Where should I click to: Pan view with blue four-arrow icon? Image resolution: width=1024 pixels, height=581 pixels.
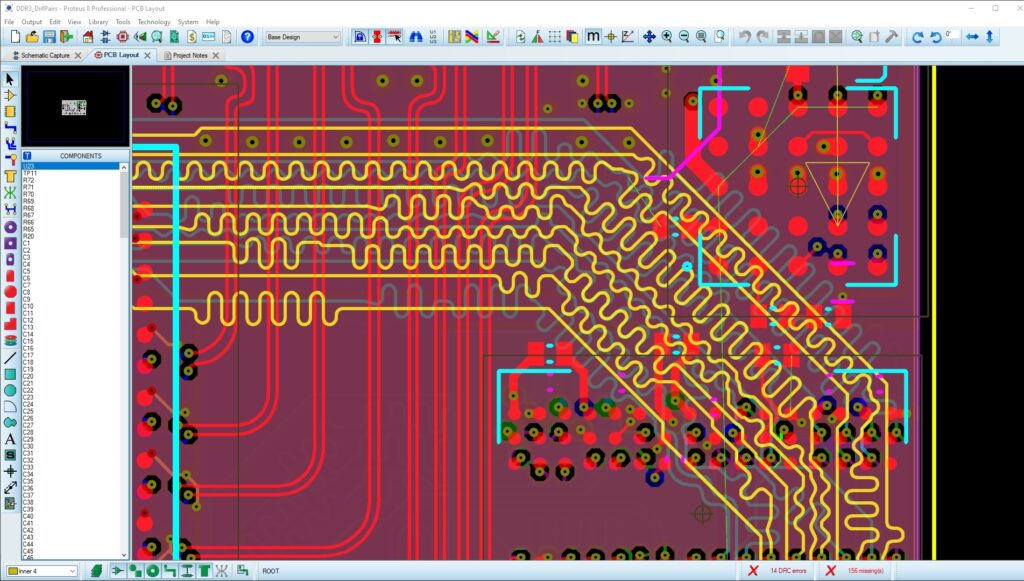tap(648, 37)
